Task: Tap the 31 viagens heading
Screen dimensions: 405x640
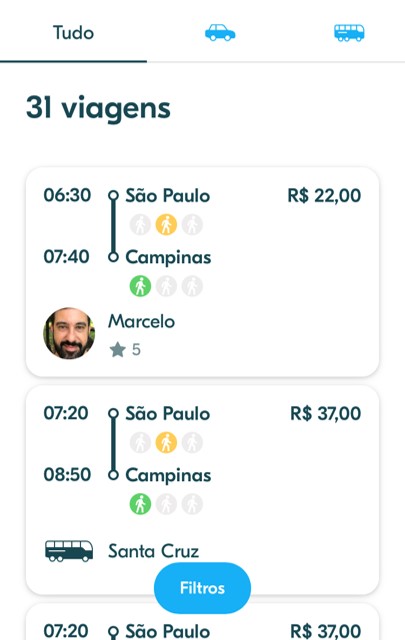Action: click(98, 108)
